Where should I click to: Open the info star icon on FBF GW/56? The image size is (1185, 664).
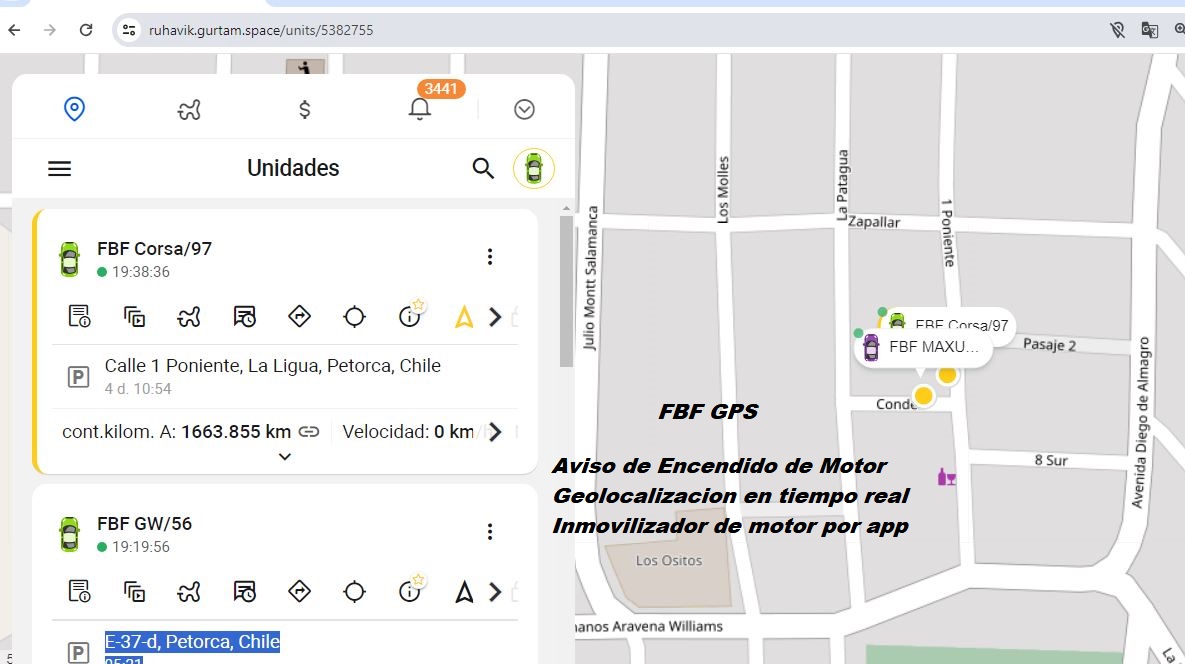pyautogui.click(x=410, y=591)
